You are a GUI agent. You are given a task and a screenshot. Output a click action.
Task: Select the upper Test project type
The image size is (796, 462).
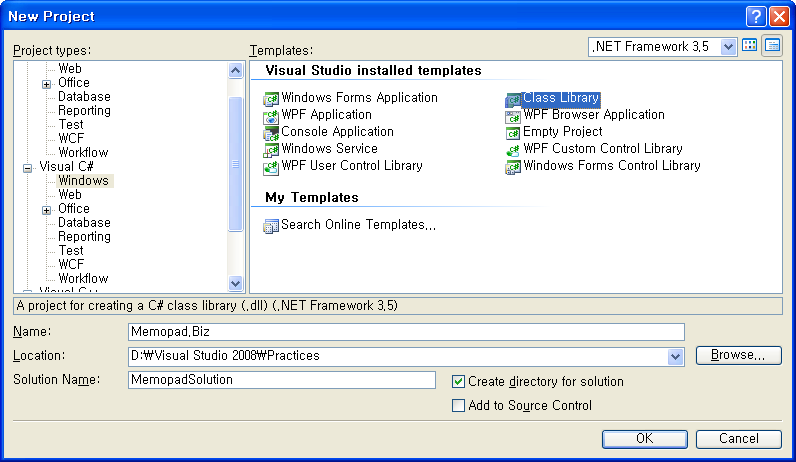click(71, 125)
